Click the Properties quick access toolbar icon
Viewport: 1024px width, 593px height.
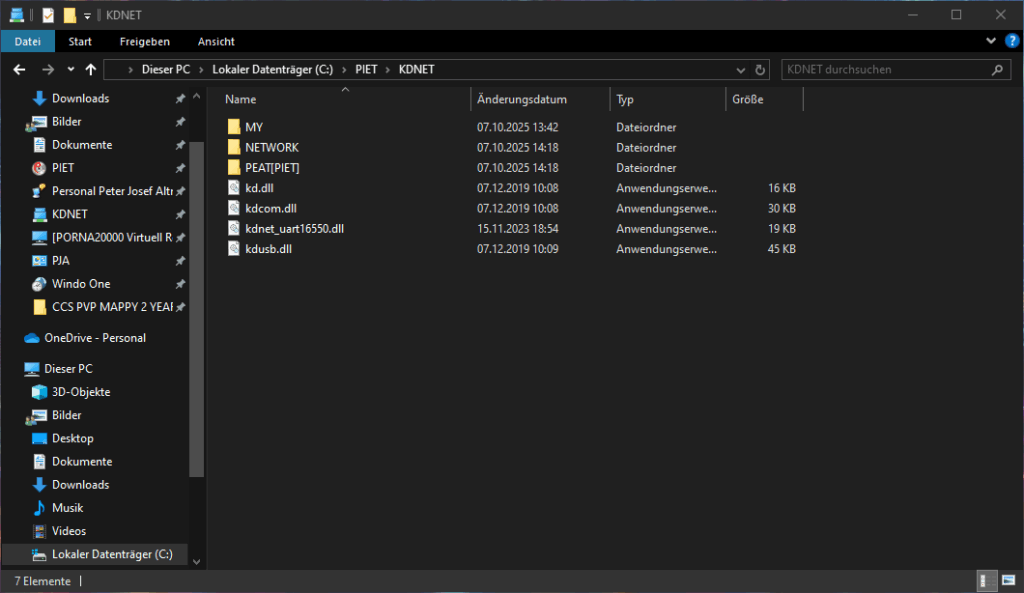tap(47, 15)
